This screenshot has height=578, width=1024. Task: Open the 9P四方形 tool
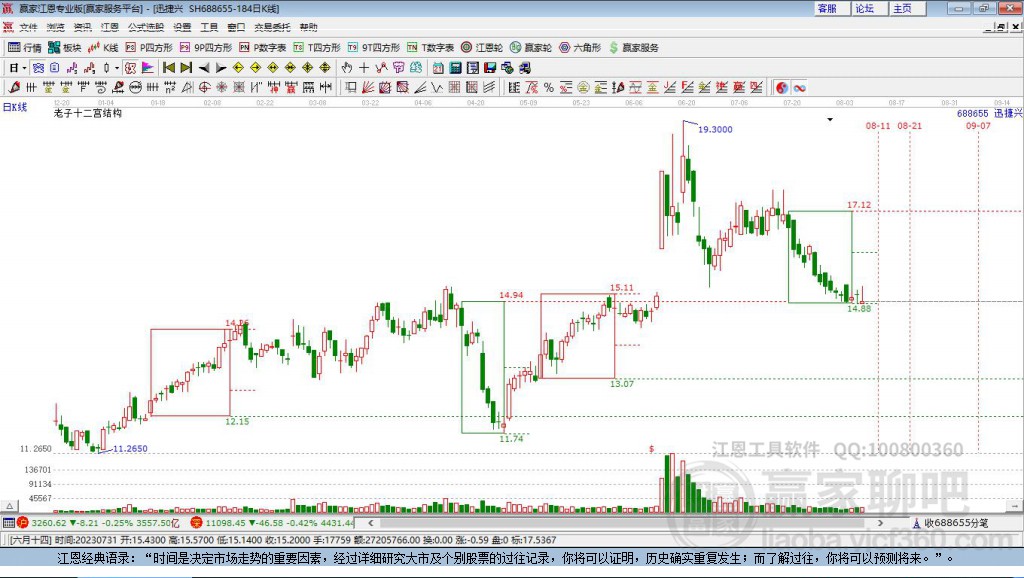coord(206,48)
